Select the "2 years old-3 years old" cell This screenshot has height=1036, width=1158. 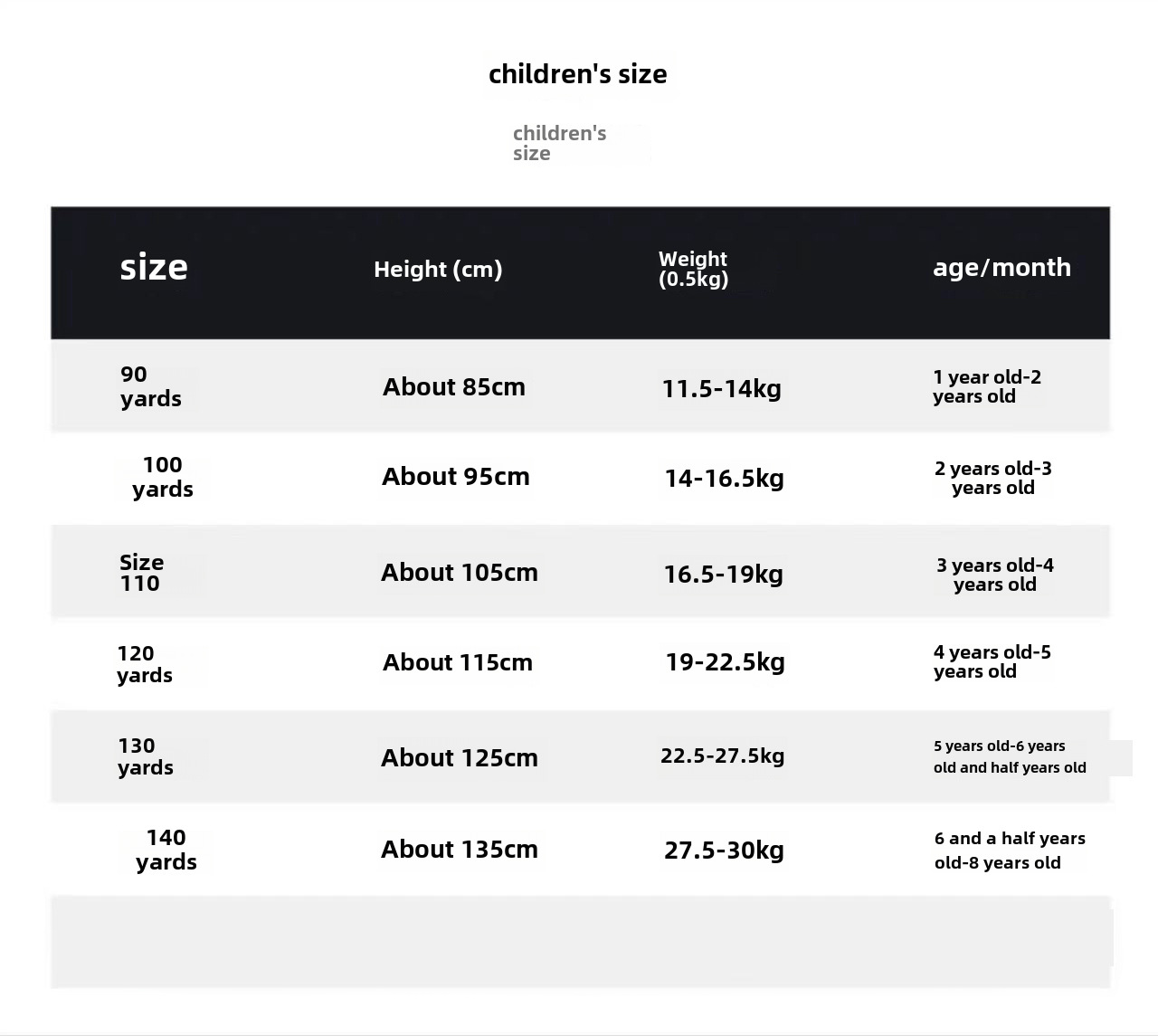coord(992,478)
